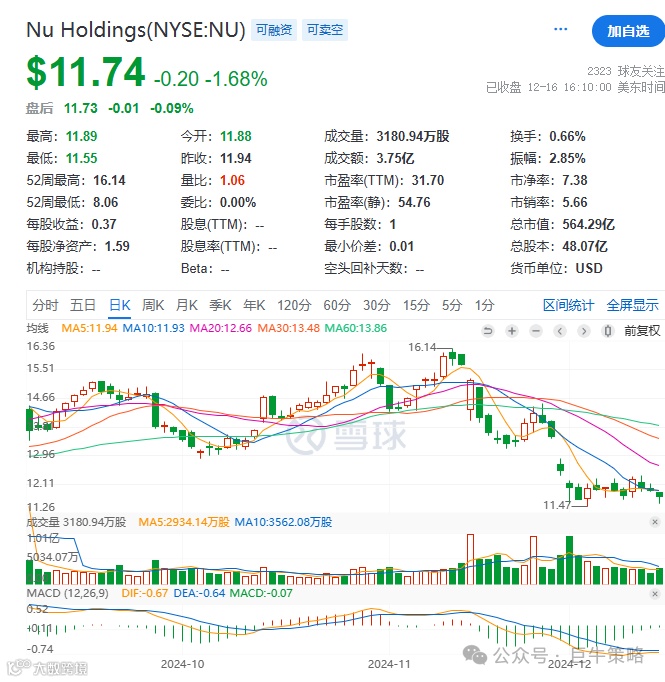Click the $11.74 current price
Viewport: 665px width, 682px height.
[86, 72]
